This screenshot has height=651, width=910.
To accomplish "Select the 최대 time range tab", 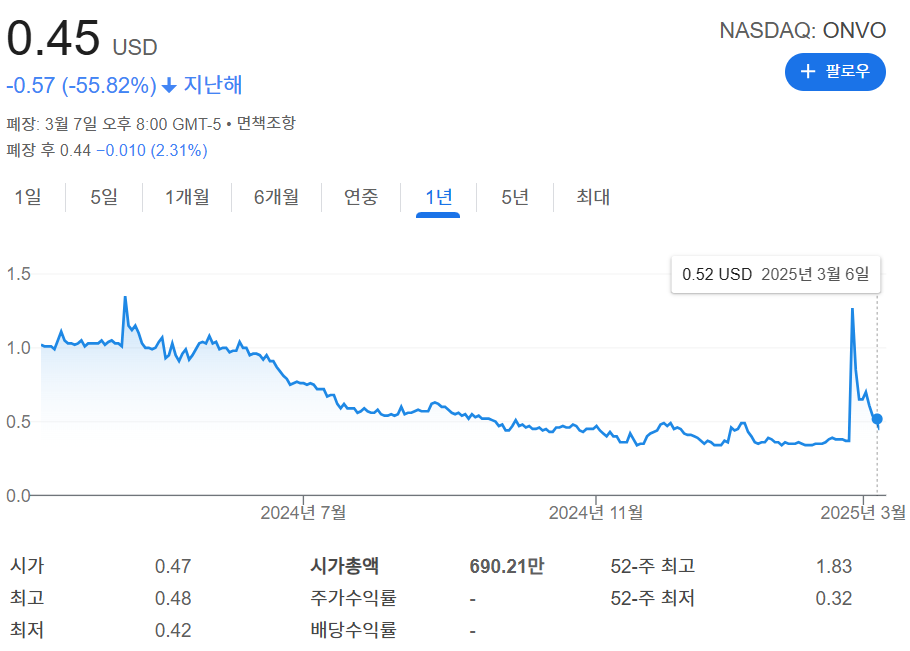I will coord(588,197).
